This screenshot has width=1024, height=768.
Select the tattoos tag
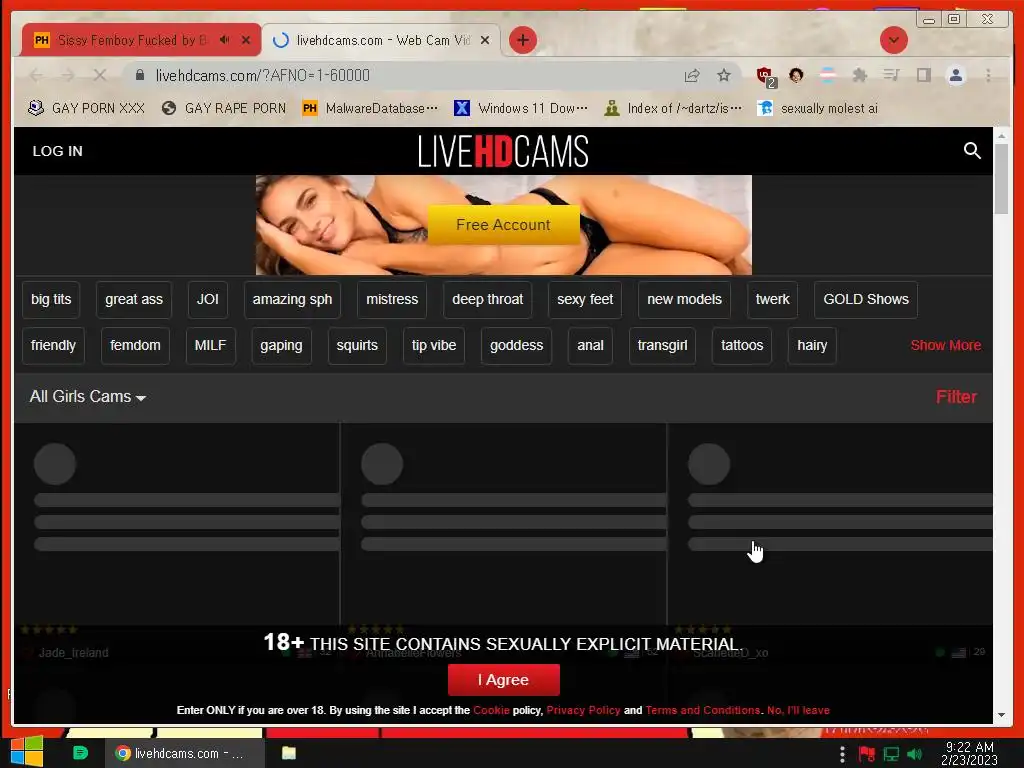[742, 345]
